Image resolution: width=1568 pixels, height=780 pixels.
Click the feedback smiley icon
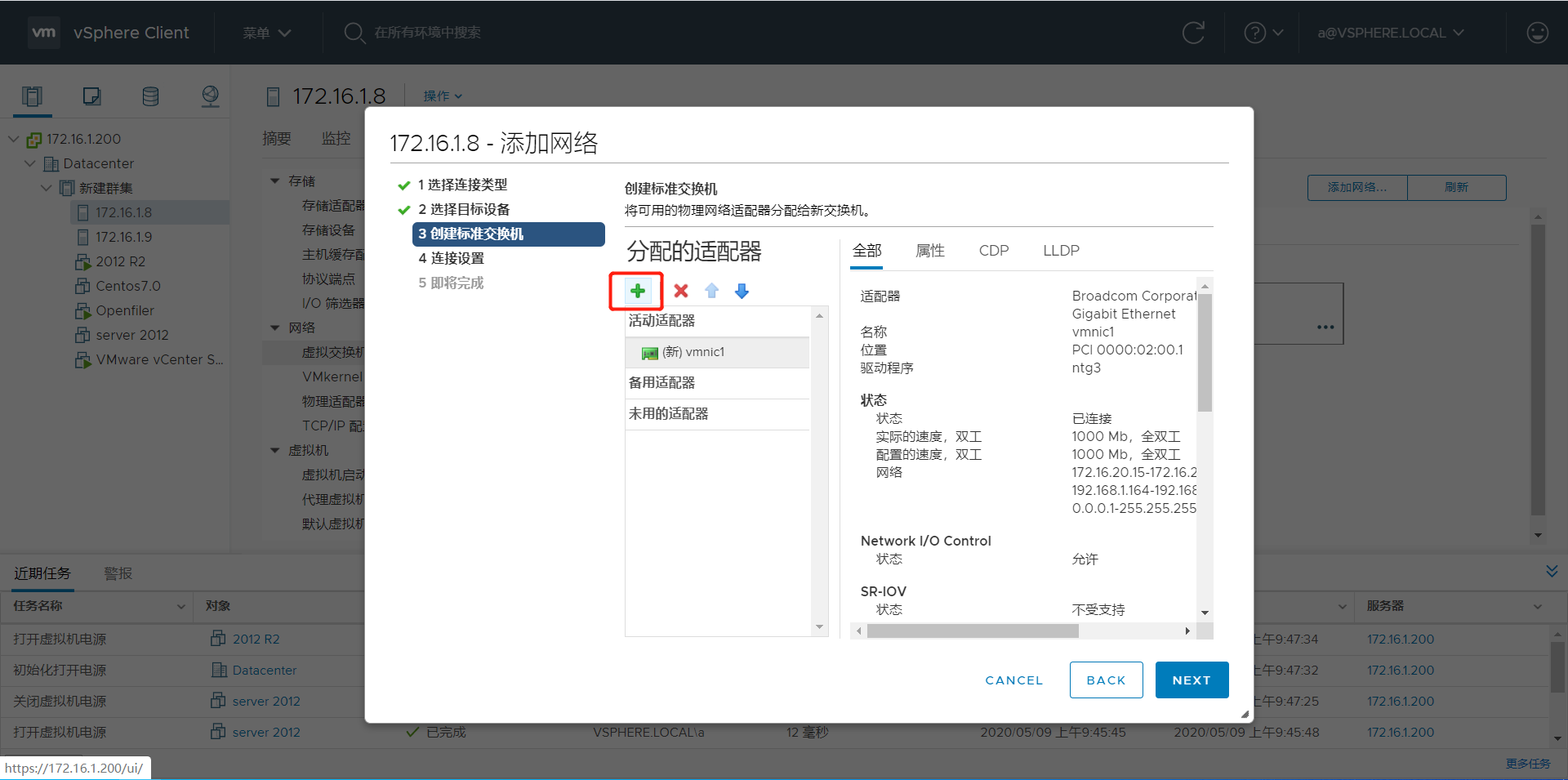(1538, 33)
